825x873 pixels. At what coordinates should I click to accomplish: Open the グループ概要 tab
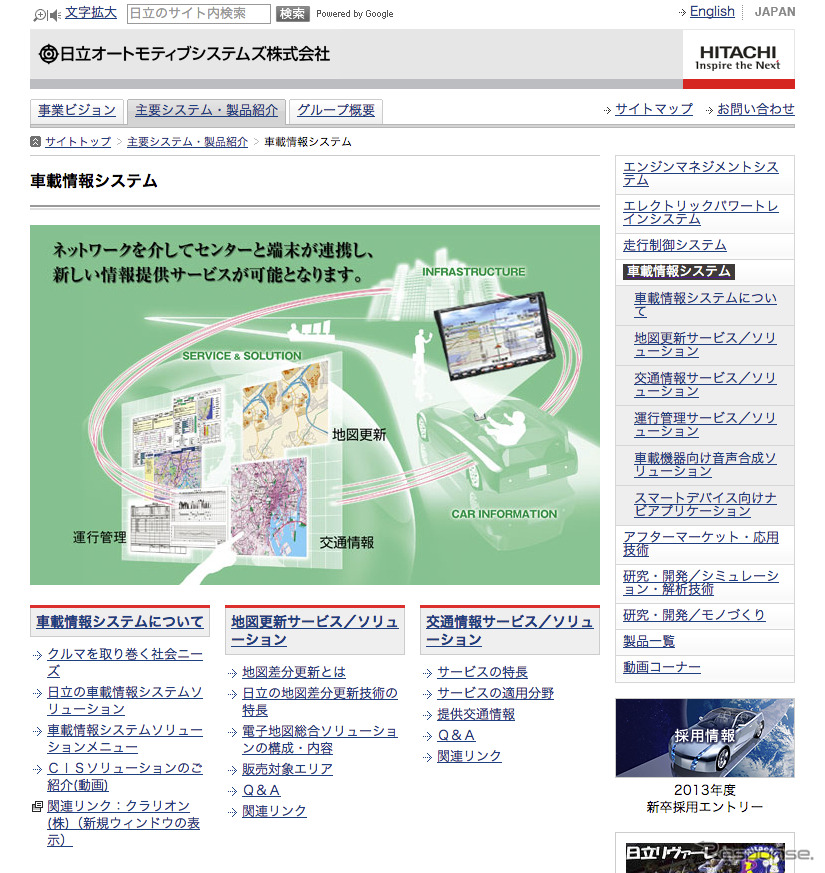(x=336, y=110)
